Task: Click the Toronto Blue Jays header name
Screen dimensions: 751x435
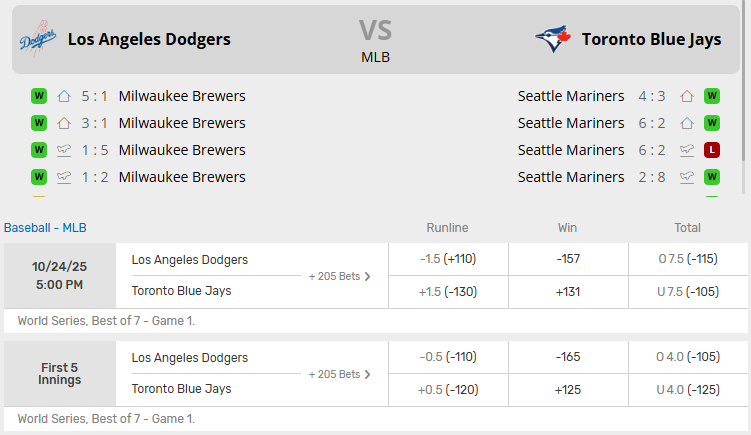Action: [653, 40]
